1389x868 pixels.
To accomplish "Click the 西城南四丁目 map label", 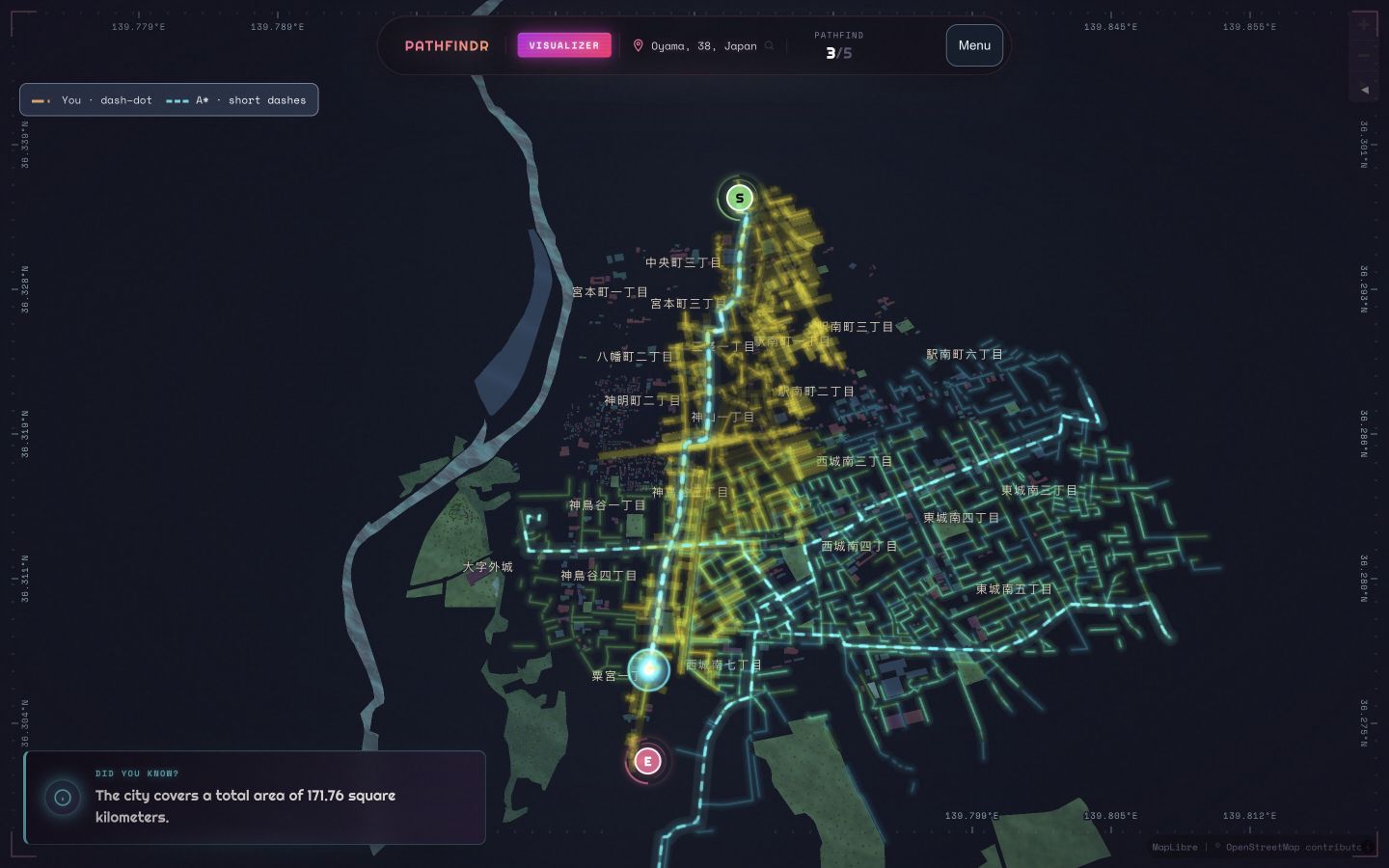I will 859,546.
